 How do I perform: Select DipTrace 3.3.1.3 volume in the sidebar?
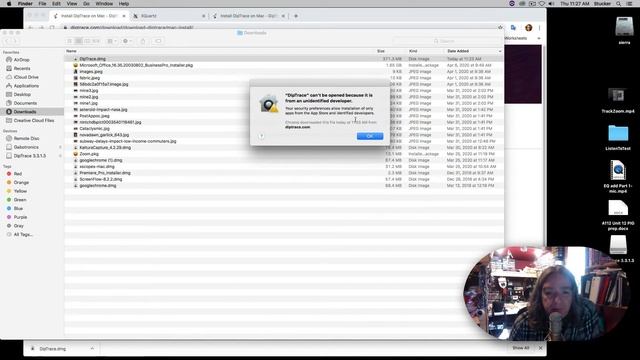(29, 156)
